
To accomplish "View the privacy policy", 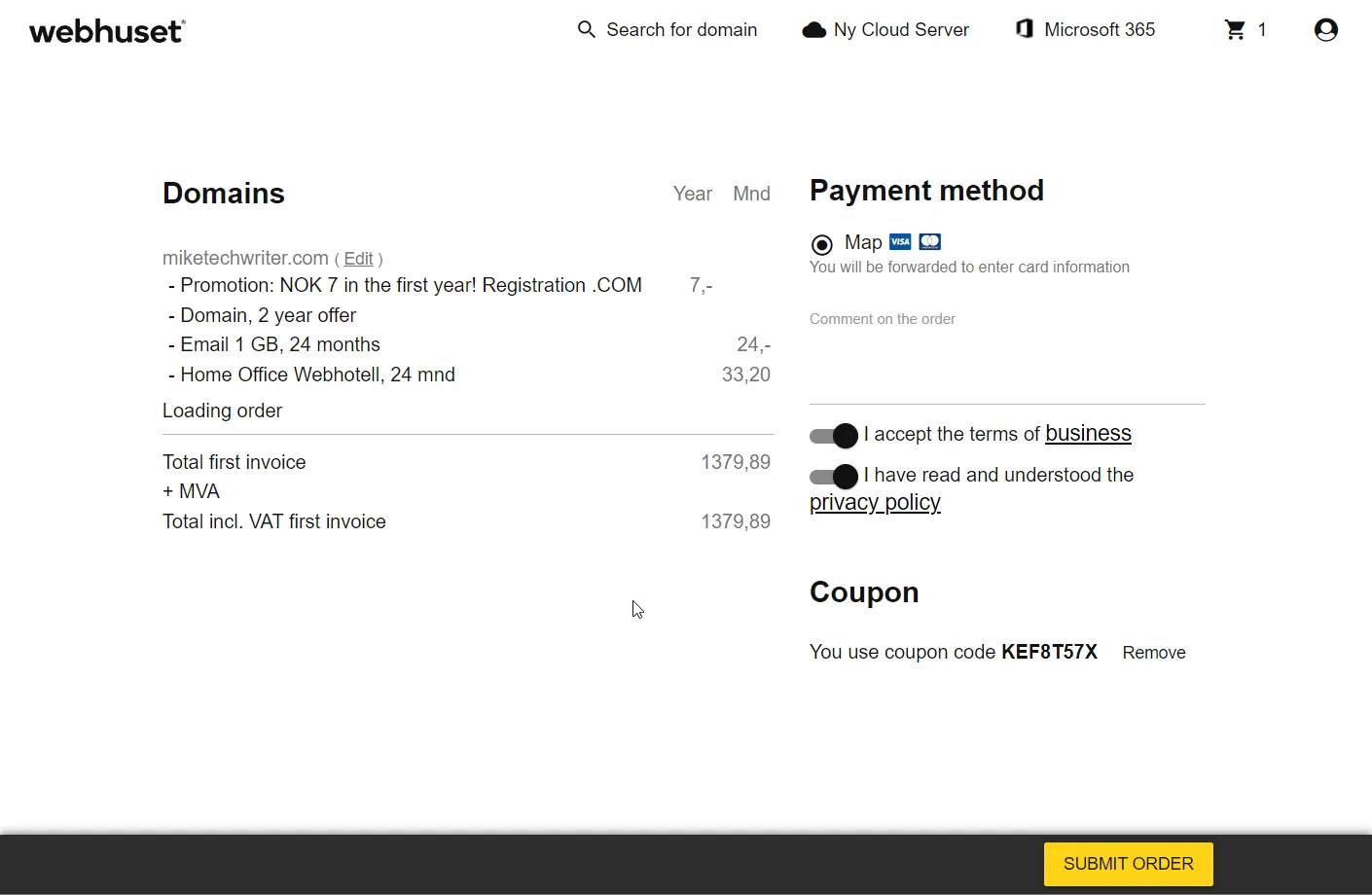I will pyautogui.click(x=874, y=501).
